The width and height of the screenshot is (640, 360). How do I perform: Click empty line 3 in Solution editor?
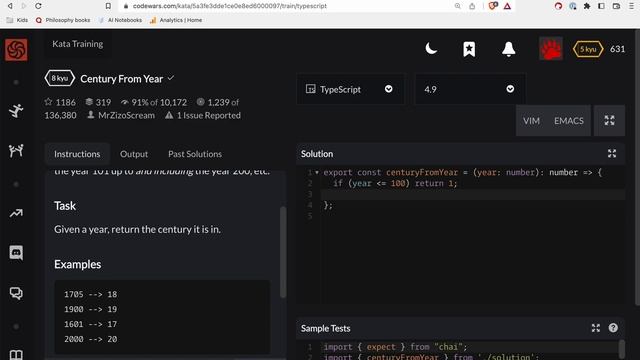click(473, 194)
